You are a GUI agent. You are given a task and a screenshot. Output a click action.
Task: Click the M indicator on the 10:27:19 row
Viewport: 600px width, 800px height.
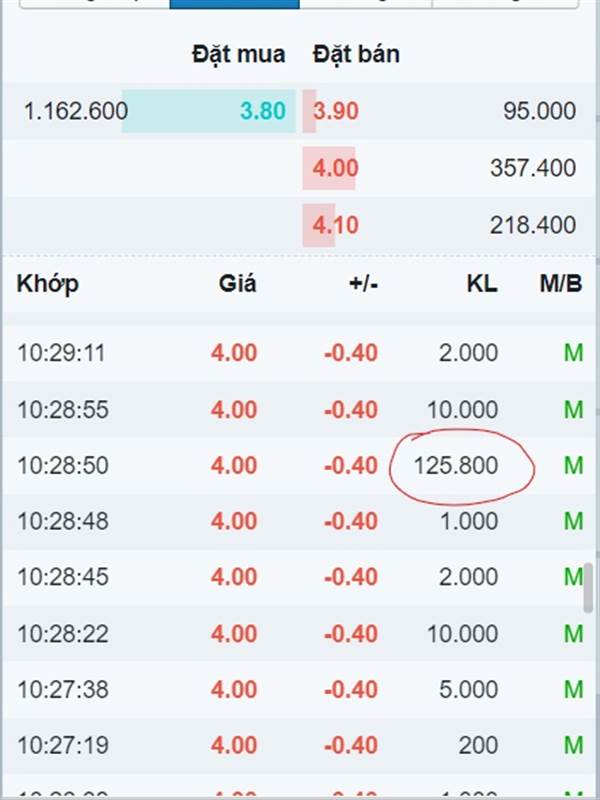(x=573, y=745)
